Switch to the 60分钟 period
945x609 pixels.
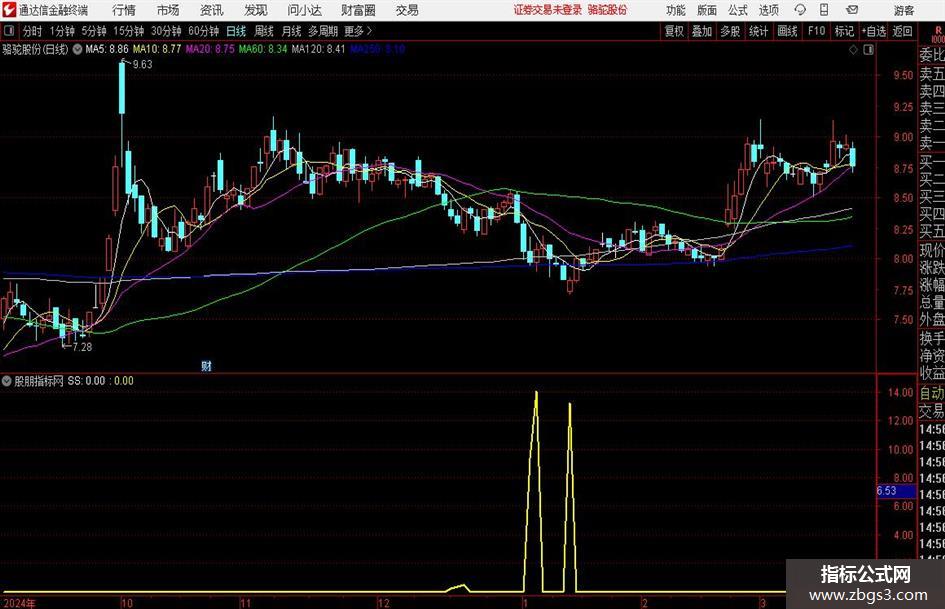[x=203, y=31]
